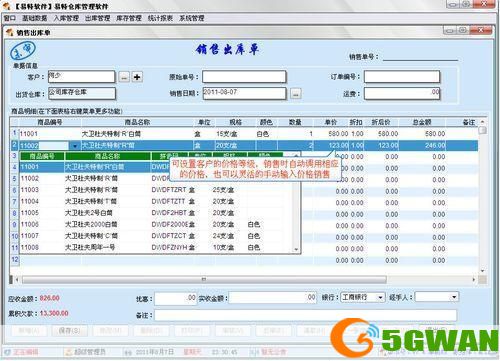The height and width of the screenshot is (361, 500).
Task: Open the 统计报表 menu
Action: 160,18
